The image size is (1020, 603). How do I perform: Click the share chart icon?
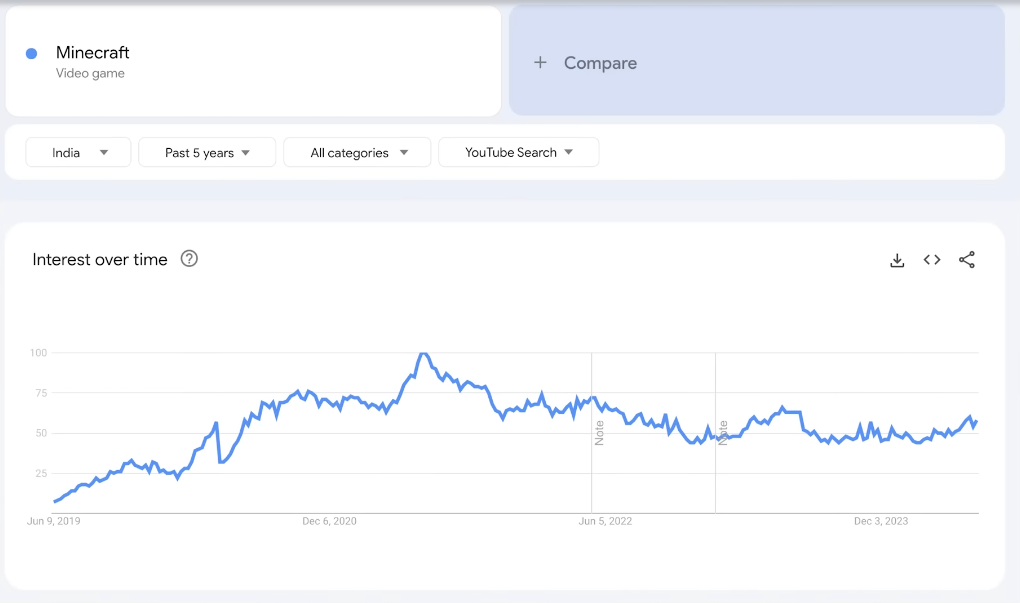click(x=967, y=260)
